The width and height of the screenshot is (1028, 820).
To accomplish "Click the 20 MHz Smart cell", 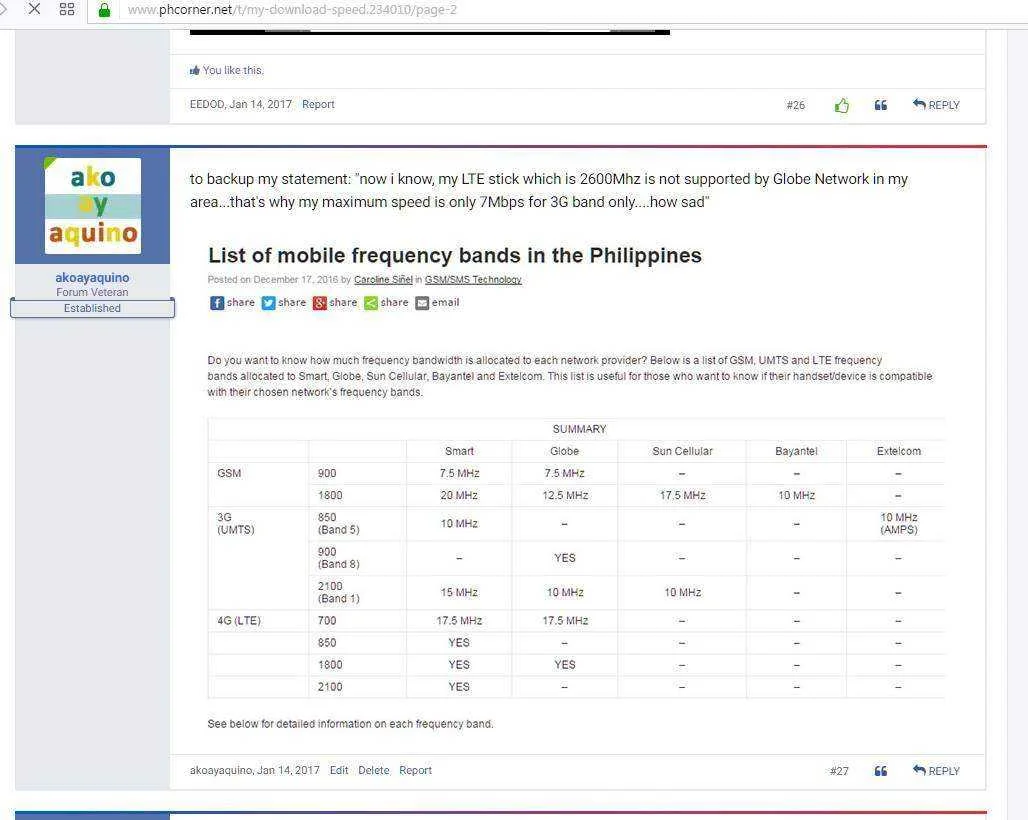I will coord(459,496).
